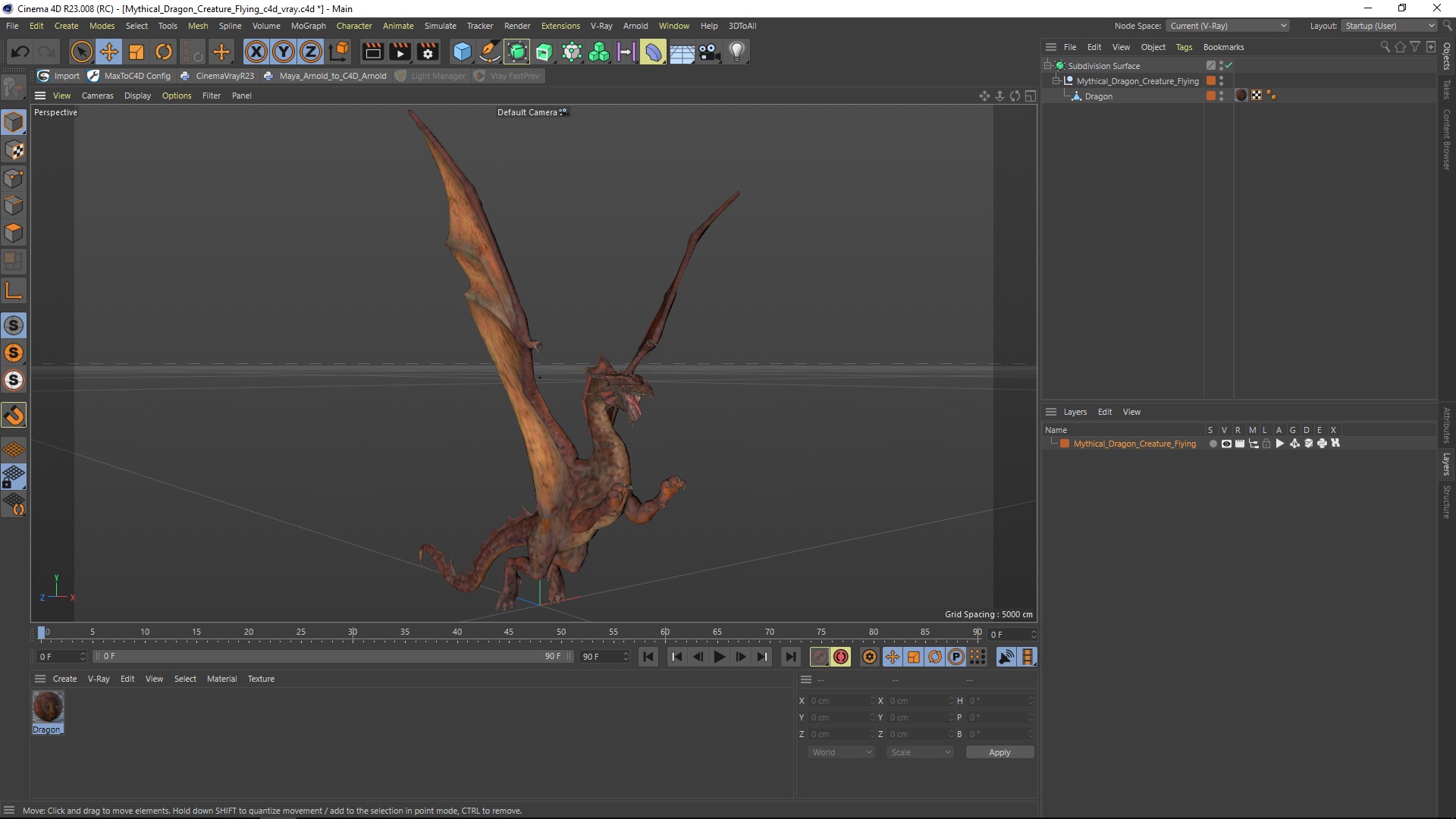
Task: Open the MoGraph menu
Action: tap(308, 26)
